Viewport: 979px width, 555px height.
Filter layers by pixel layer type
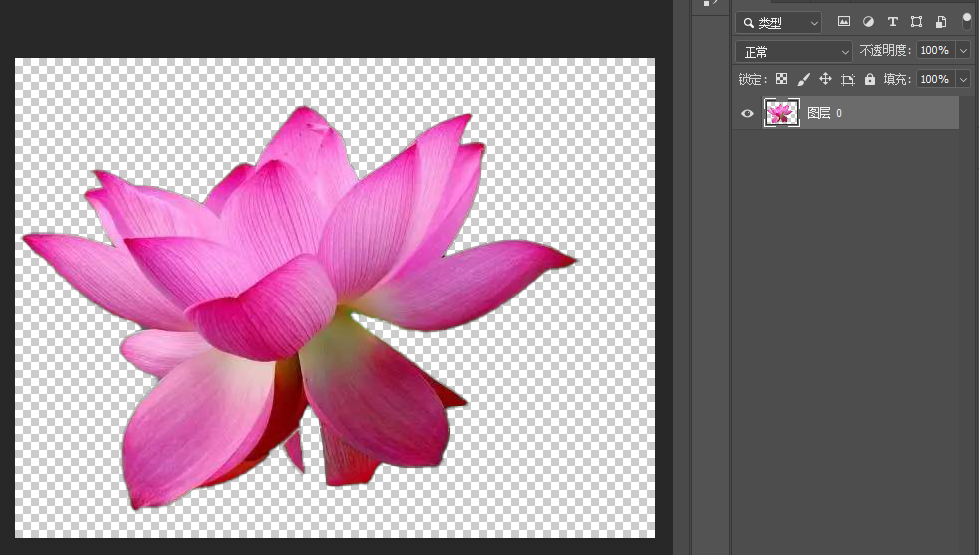click(x=843, y=22)
